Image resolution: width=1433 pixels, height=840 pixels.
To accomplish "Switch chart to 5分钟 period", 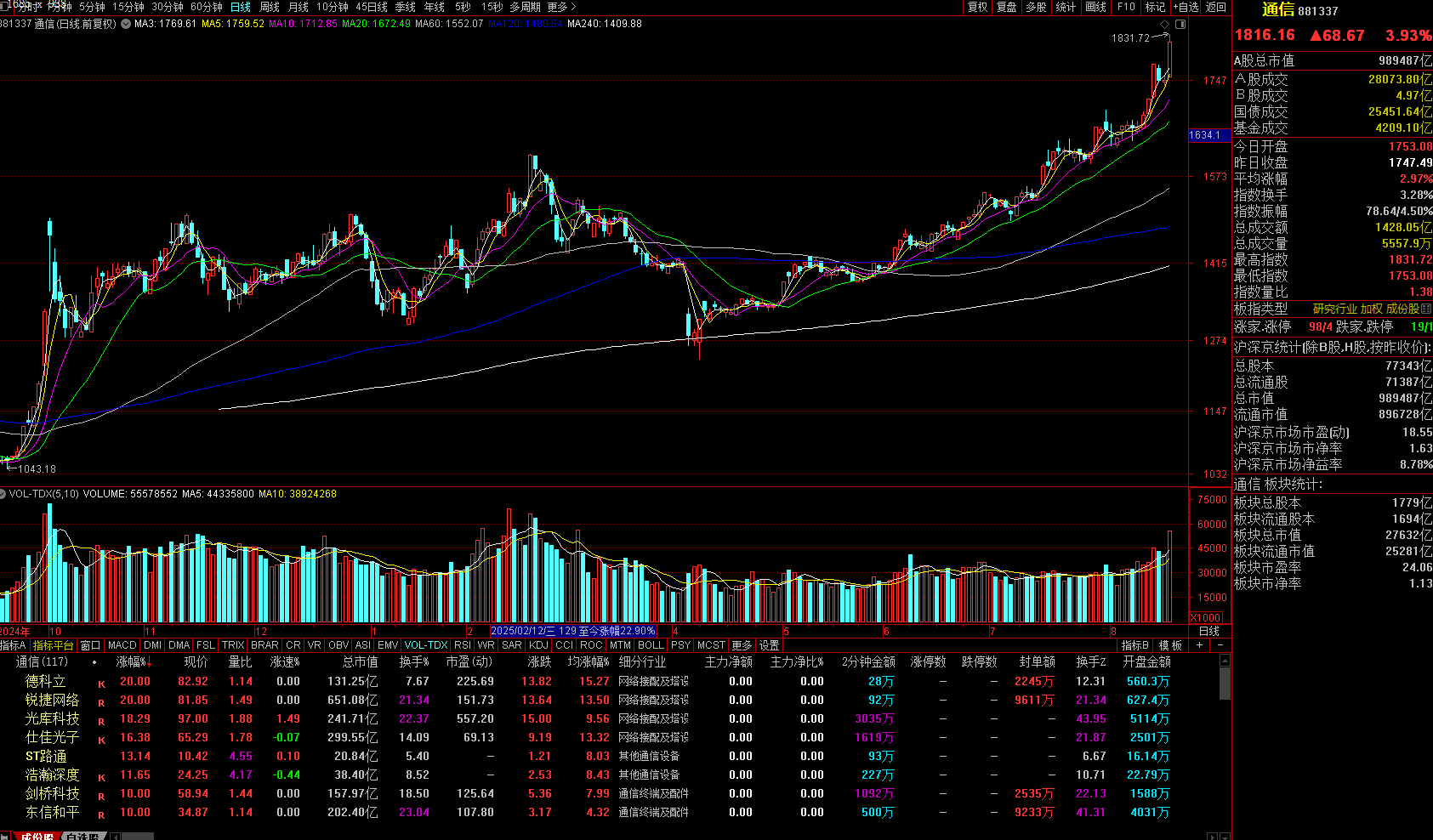I will pos(92,7).
